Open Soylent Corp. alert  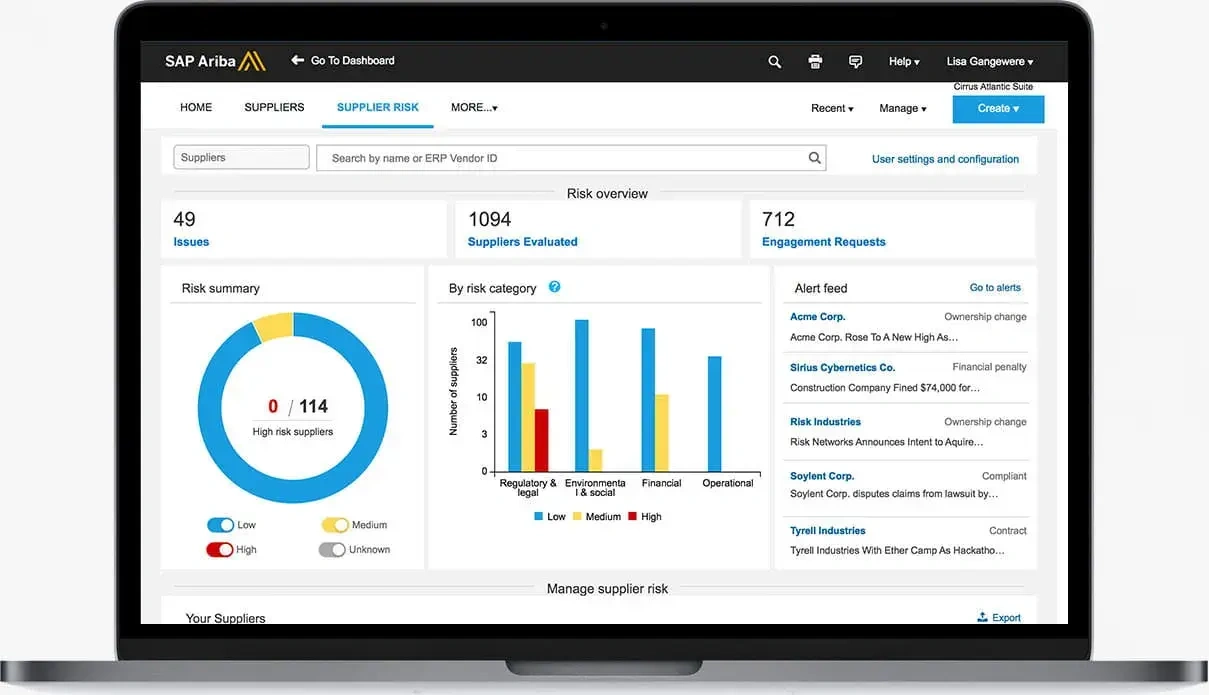822,476
